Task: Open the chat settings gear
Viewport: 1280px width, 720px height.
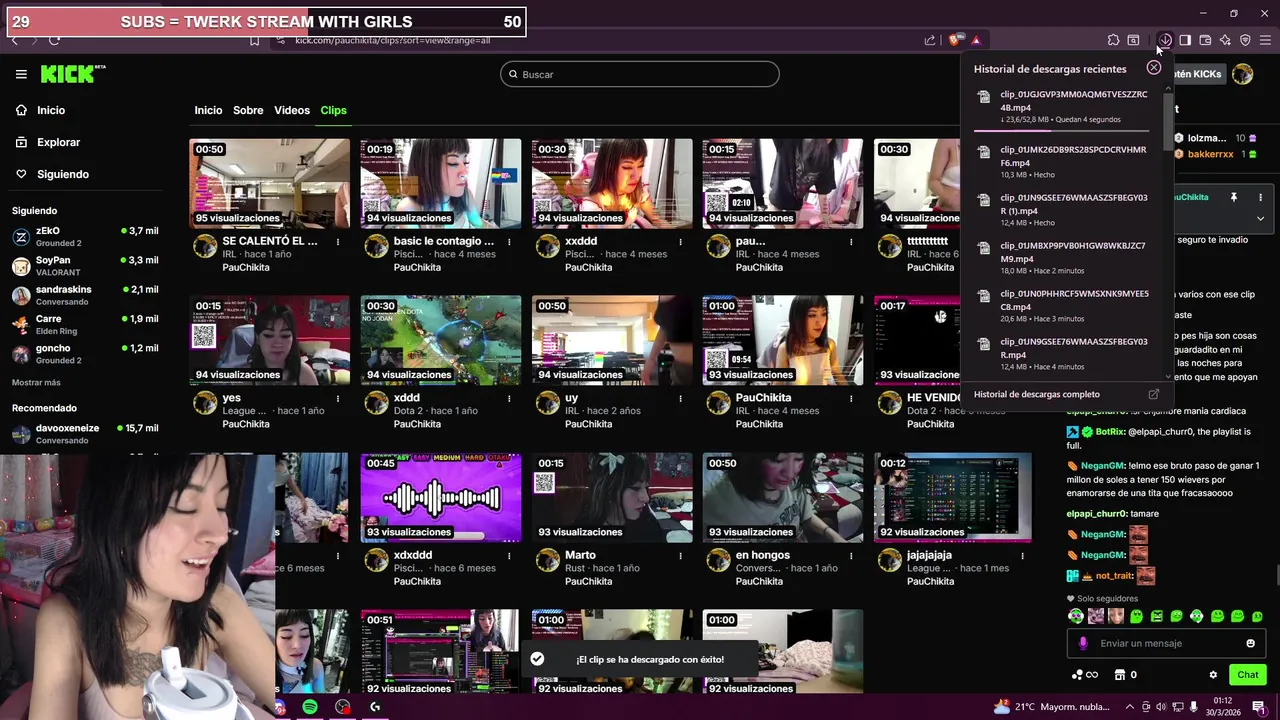Action: click(x=1213, y=675)
